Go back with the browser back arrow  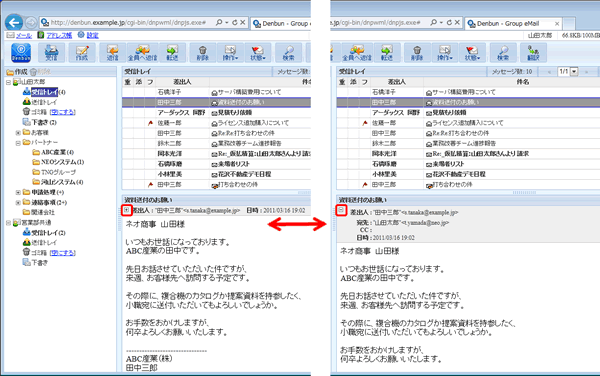pos(14,23)
